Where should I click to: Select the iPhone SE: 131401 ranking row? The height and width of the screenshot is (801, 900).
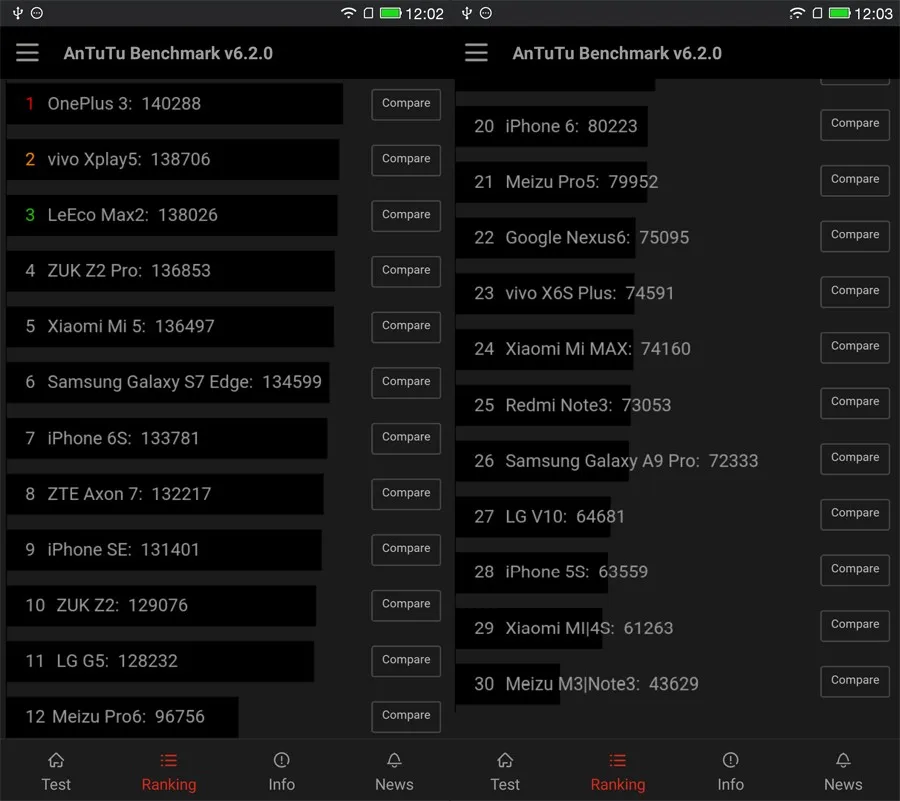click(164, 549)
